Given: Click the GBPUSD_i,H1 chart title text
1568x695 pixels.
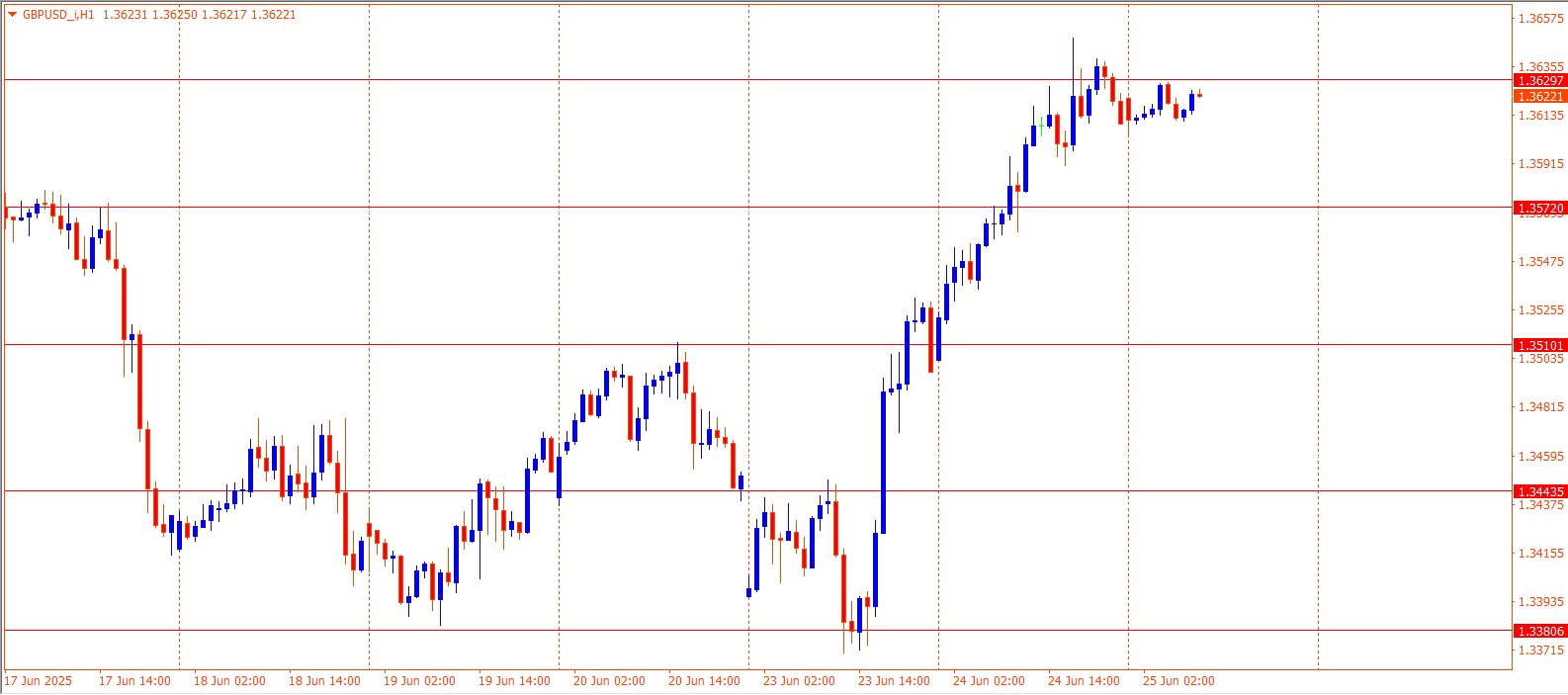Looking at the screenshot, I should pyautogui.click(x=58, y=15).
